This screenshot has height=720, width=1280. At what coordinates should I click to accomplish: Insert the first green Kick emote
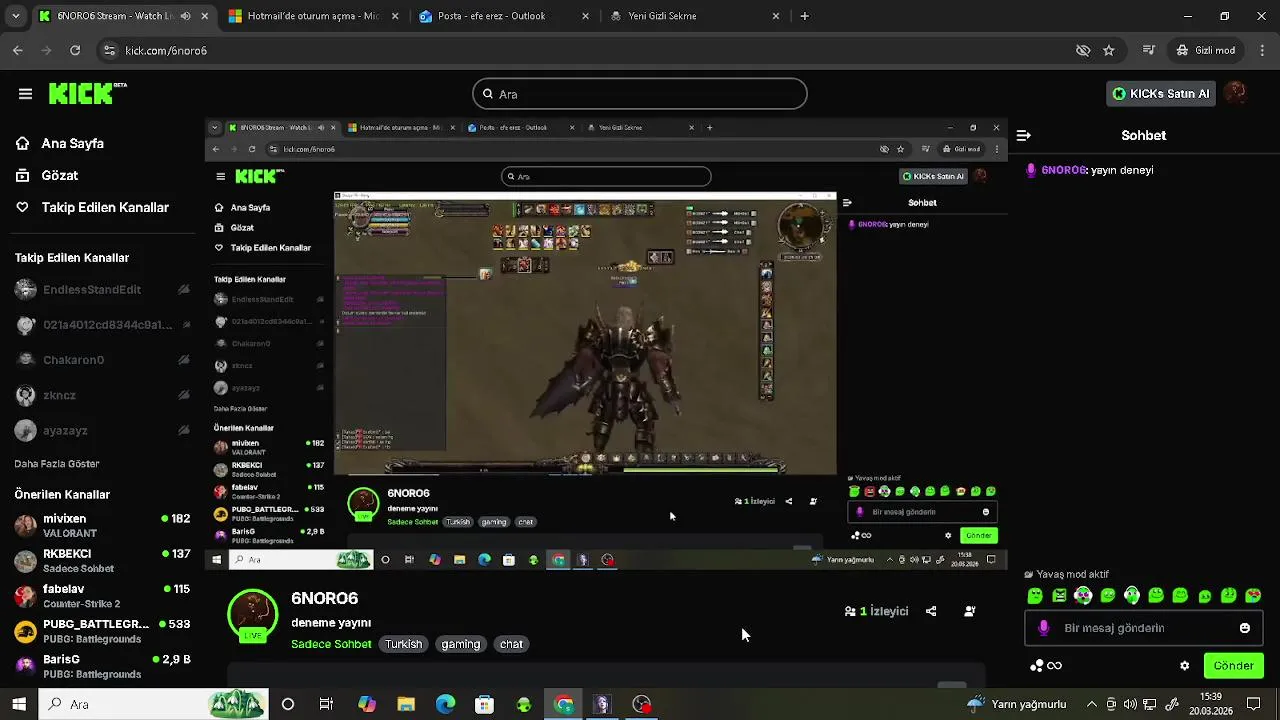(1035, 596)
